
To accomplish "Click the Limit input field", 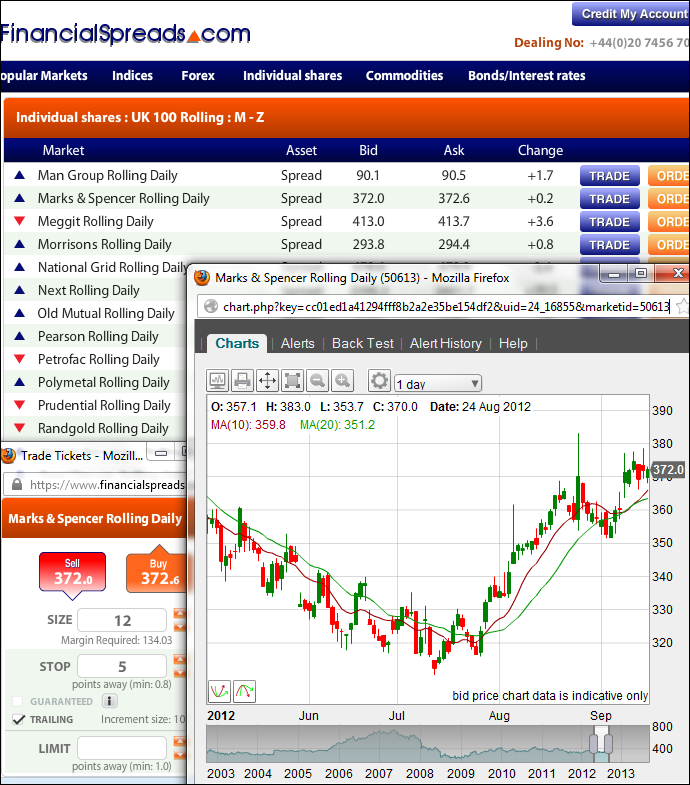I will coord(121,748).
